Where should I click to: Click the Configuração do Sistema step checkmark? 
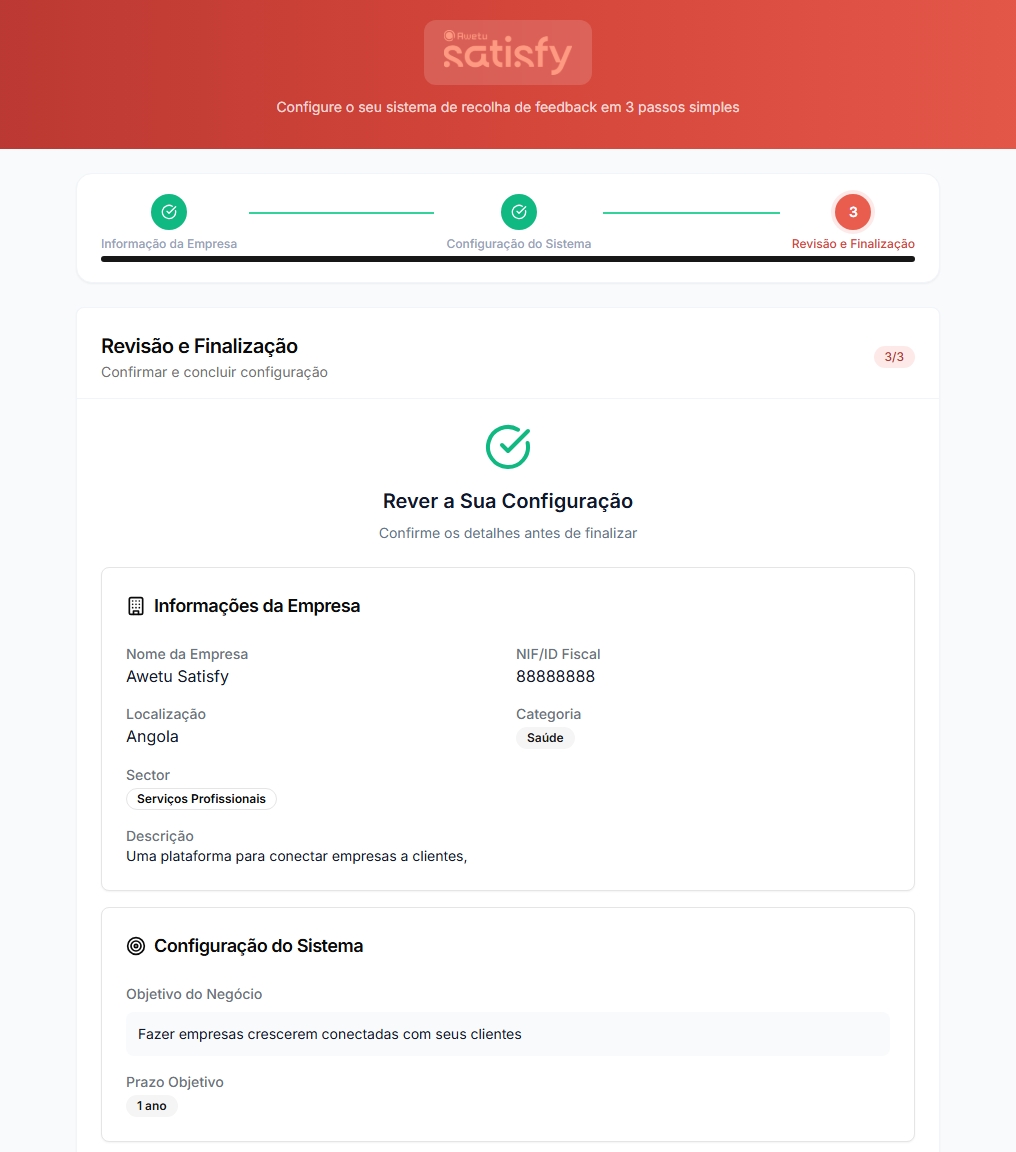[519, 212]
